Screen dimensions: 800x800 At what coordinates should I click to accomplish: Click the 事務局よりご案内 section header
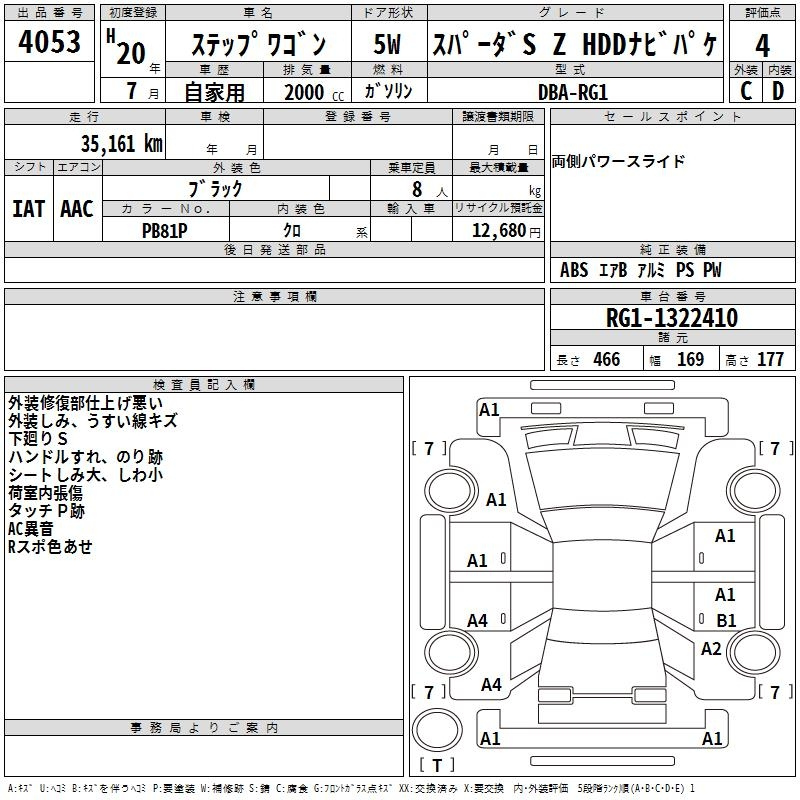point(204,728)
